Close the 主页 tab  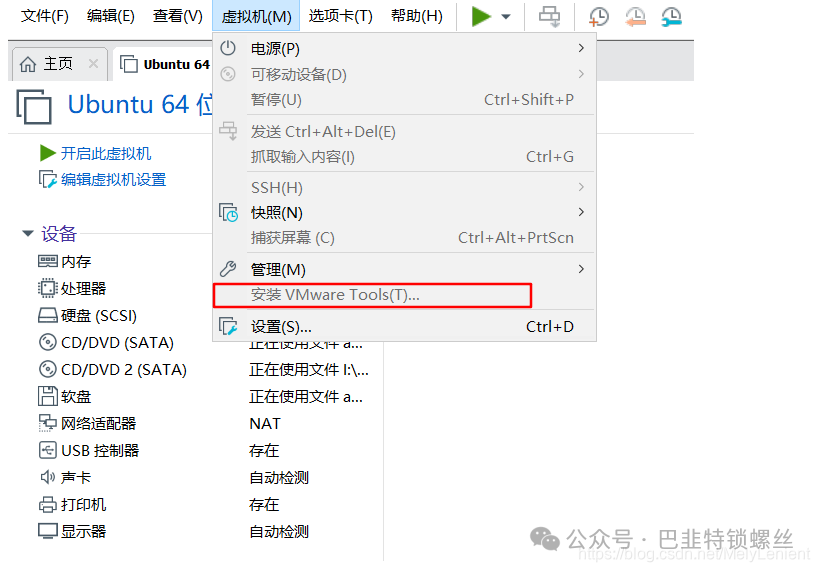93,64
